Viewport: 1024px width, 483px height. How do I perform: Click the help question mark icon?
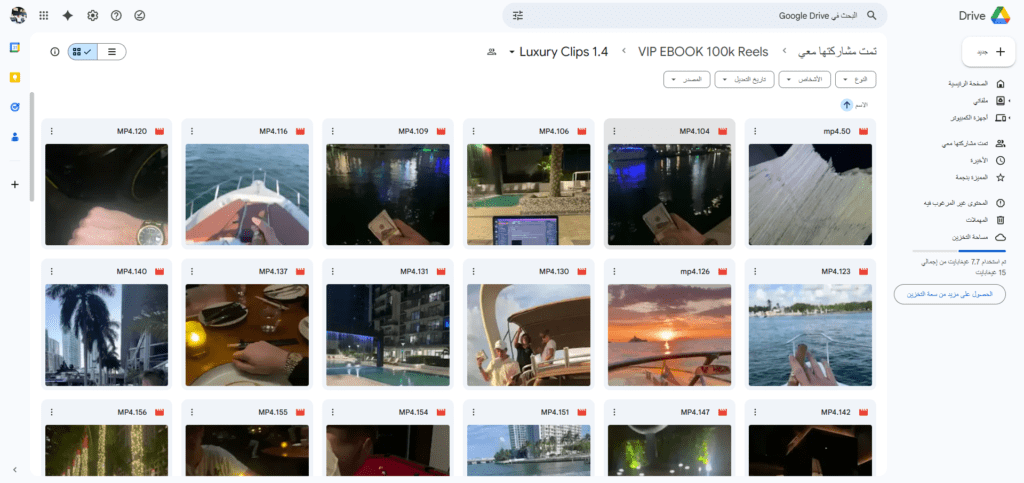(x=116, y=16)
